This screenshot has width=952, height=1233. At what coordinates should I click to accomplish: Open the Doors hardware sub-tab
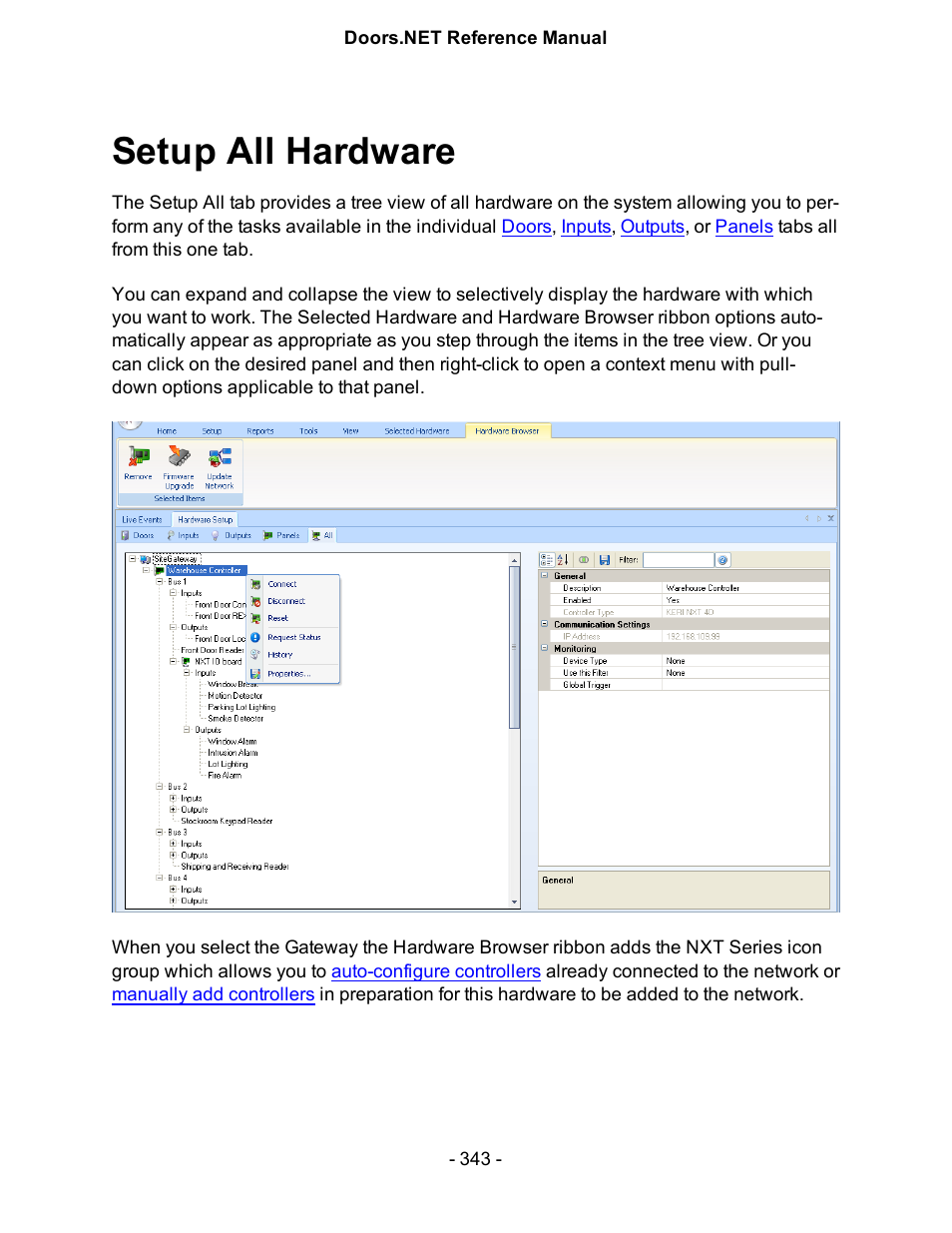[x=138, y=536]
